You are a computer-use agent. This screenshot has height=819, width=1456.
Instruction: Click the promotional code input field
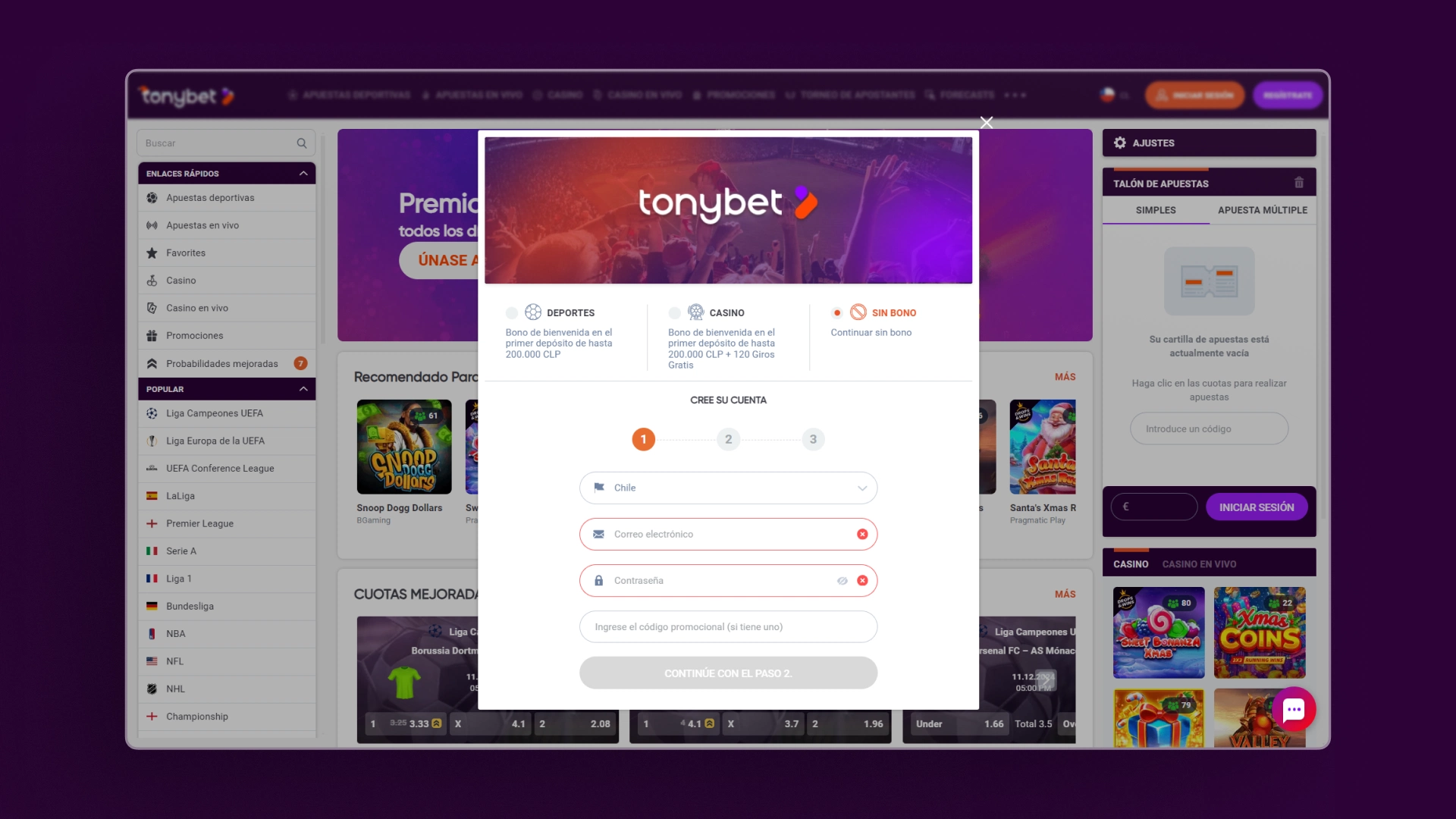pos(727,626)
